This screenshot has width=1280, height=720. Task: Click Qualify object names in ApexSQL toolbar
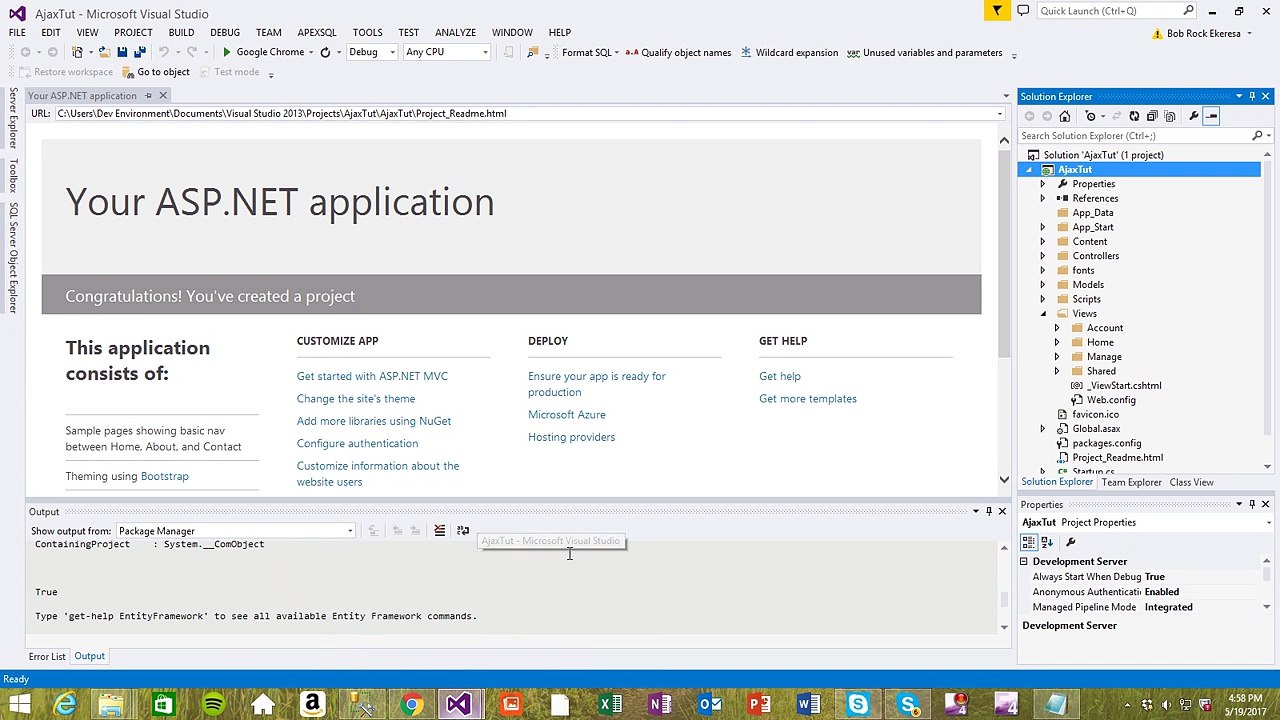coord(678,53)
